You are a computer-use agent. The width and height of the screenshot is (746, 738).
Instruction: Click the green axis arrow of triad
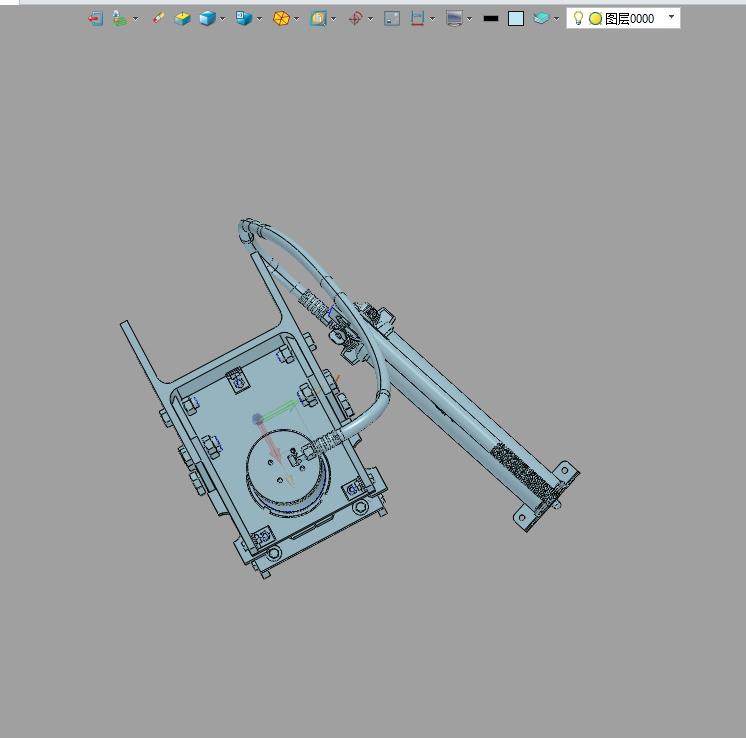click(280, 409)
